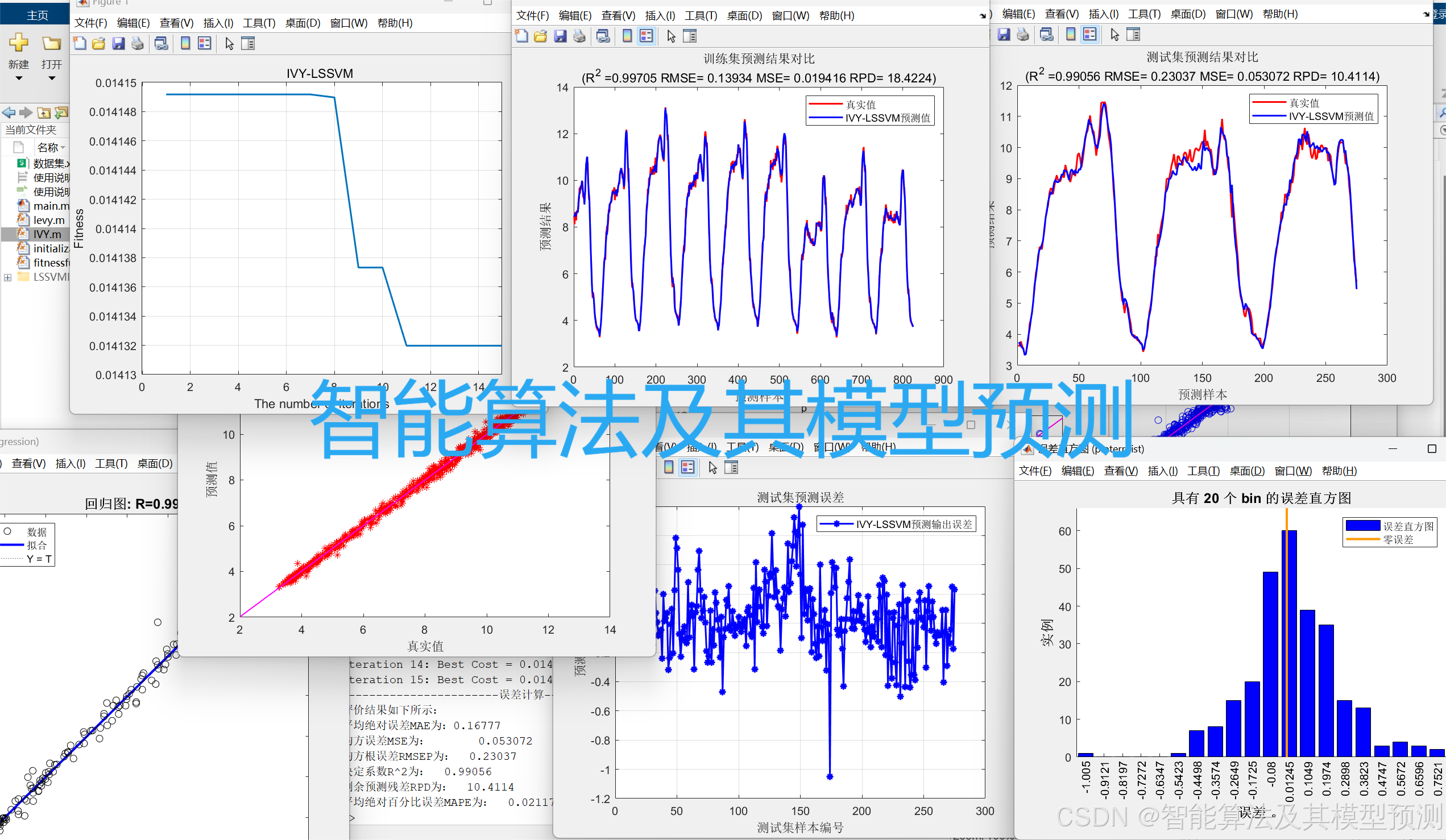Open 文件(F) menu in error histogram window

pyautogui.click(x=1034, y=471)
